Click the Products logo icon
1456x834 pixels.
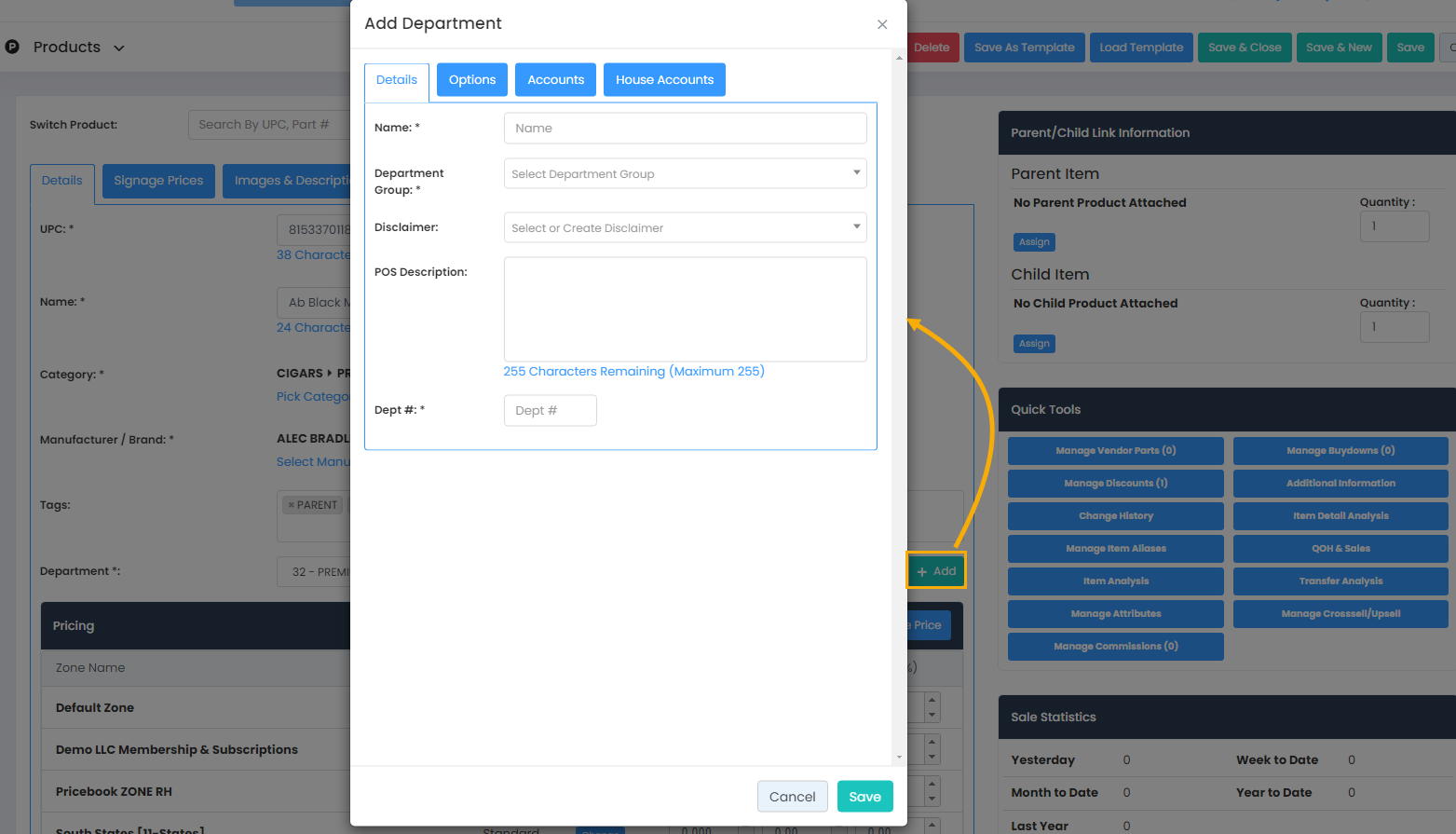(12, 47)
